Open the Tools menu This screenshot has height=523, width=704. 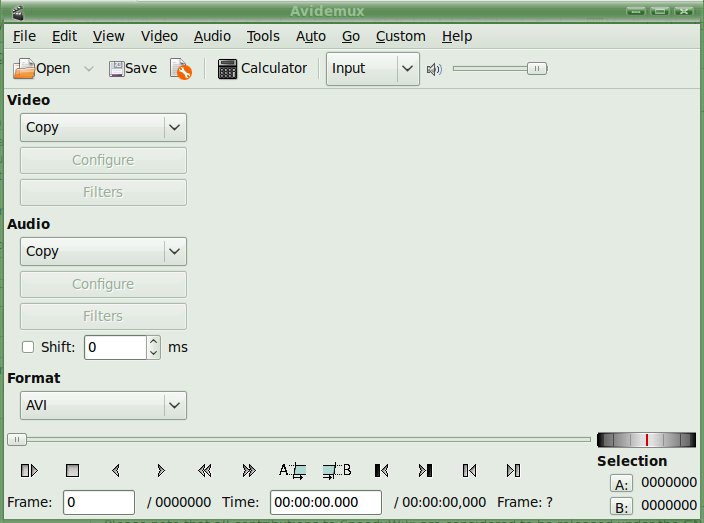pyautogui.click(x=263, y=36)
